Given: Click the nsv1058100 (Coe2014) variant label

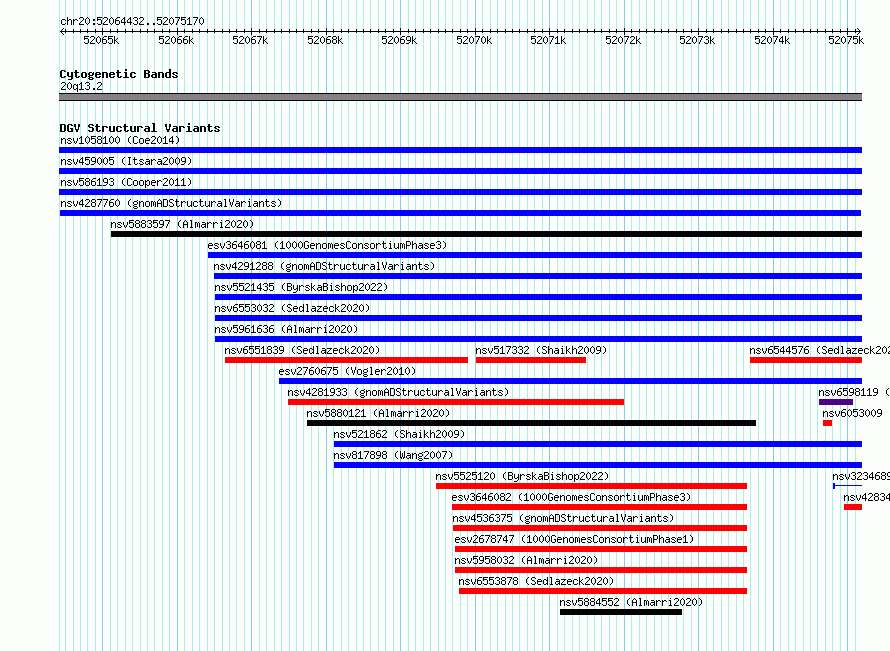Looking at the screenshot, I should (x=120, y=140).
